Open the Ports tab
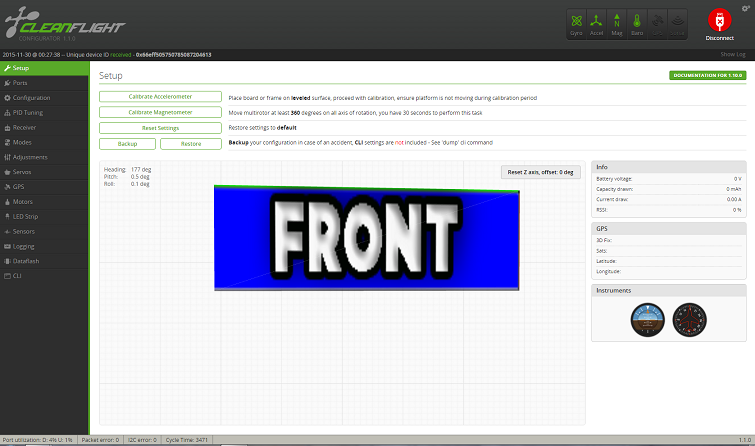Viewport: 755px width, 446px height. pyautogui.click(x=20, y=83)
